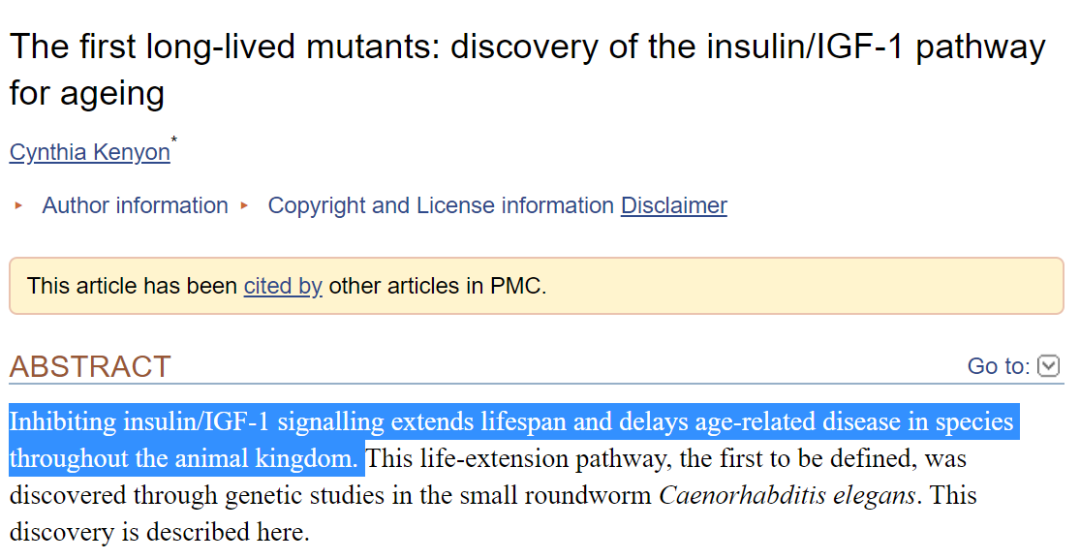Click inside the highlighted blue abstract sentence
Screen dimensions: 1080x560
tap(513, 422)
